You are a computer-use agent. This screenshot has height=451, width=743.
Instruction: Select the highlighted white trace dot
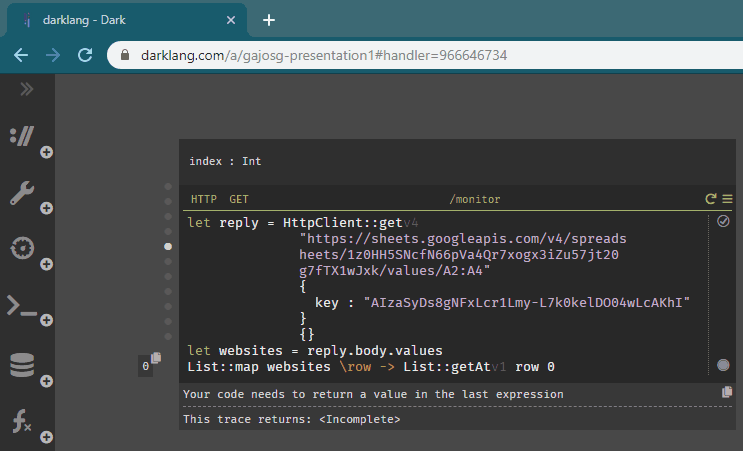click(x=168, y=246)
